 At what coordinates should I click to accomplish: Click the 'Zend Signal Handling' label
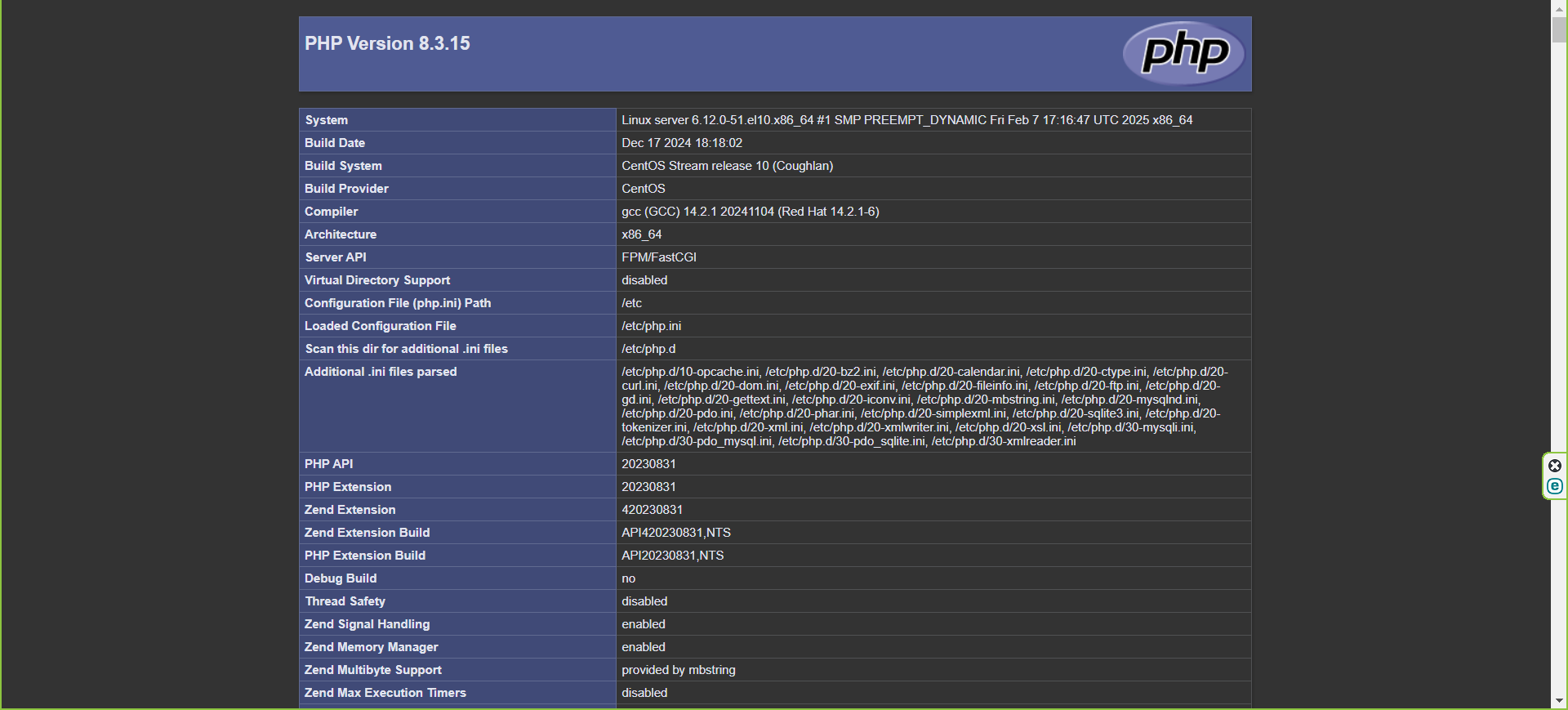tap(367, 624)
